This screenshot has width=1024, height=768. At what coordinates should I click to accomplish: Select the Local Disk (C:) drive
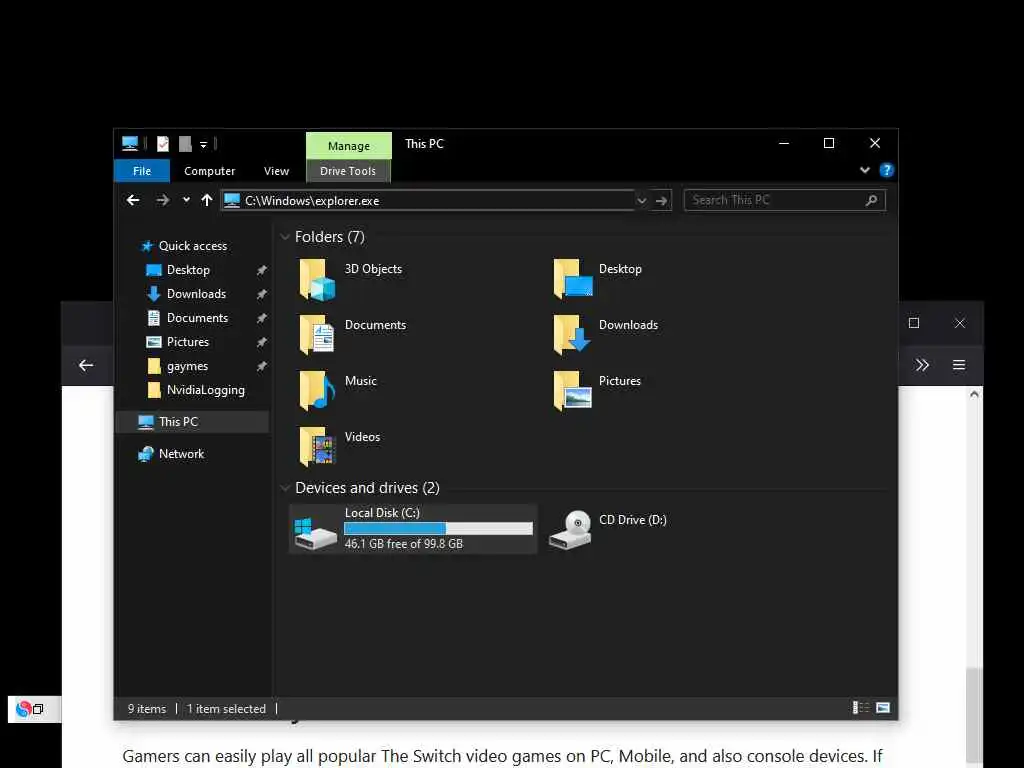click(413, 529)
